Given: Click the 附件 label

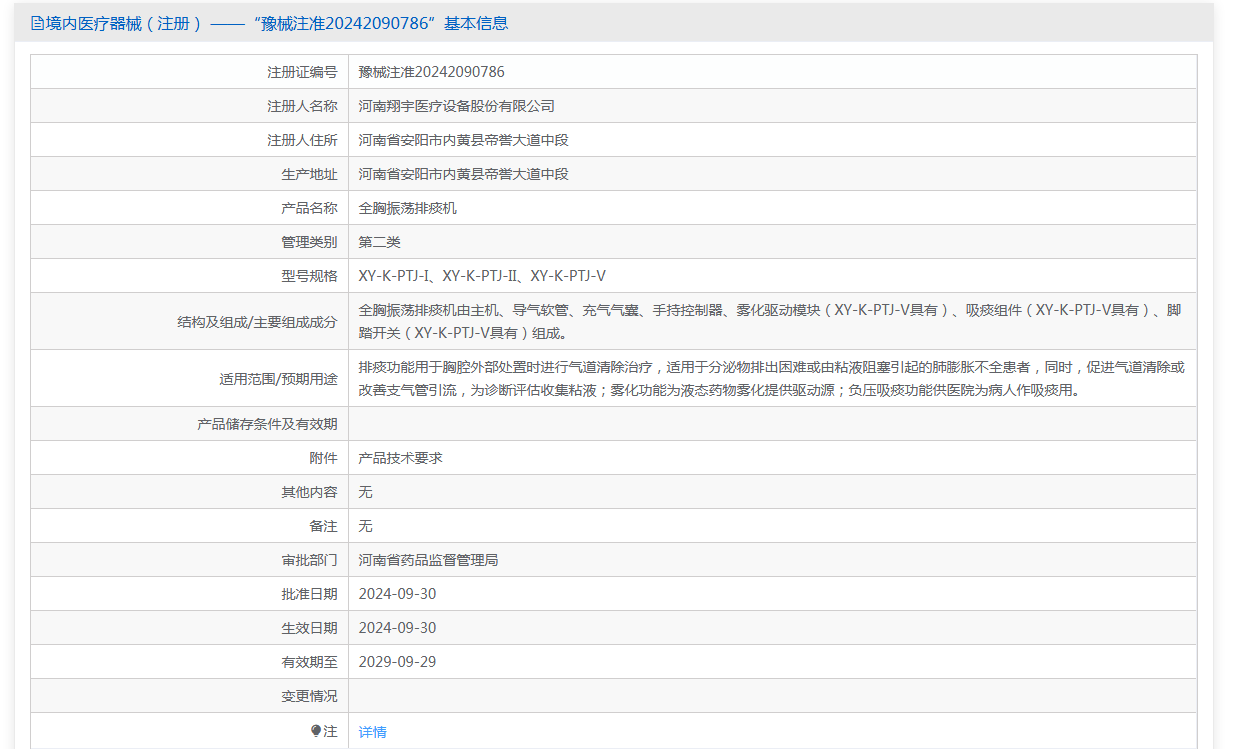Looking at the screenshot, I should coord(323,458).
